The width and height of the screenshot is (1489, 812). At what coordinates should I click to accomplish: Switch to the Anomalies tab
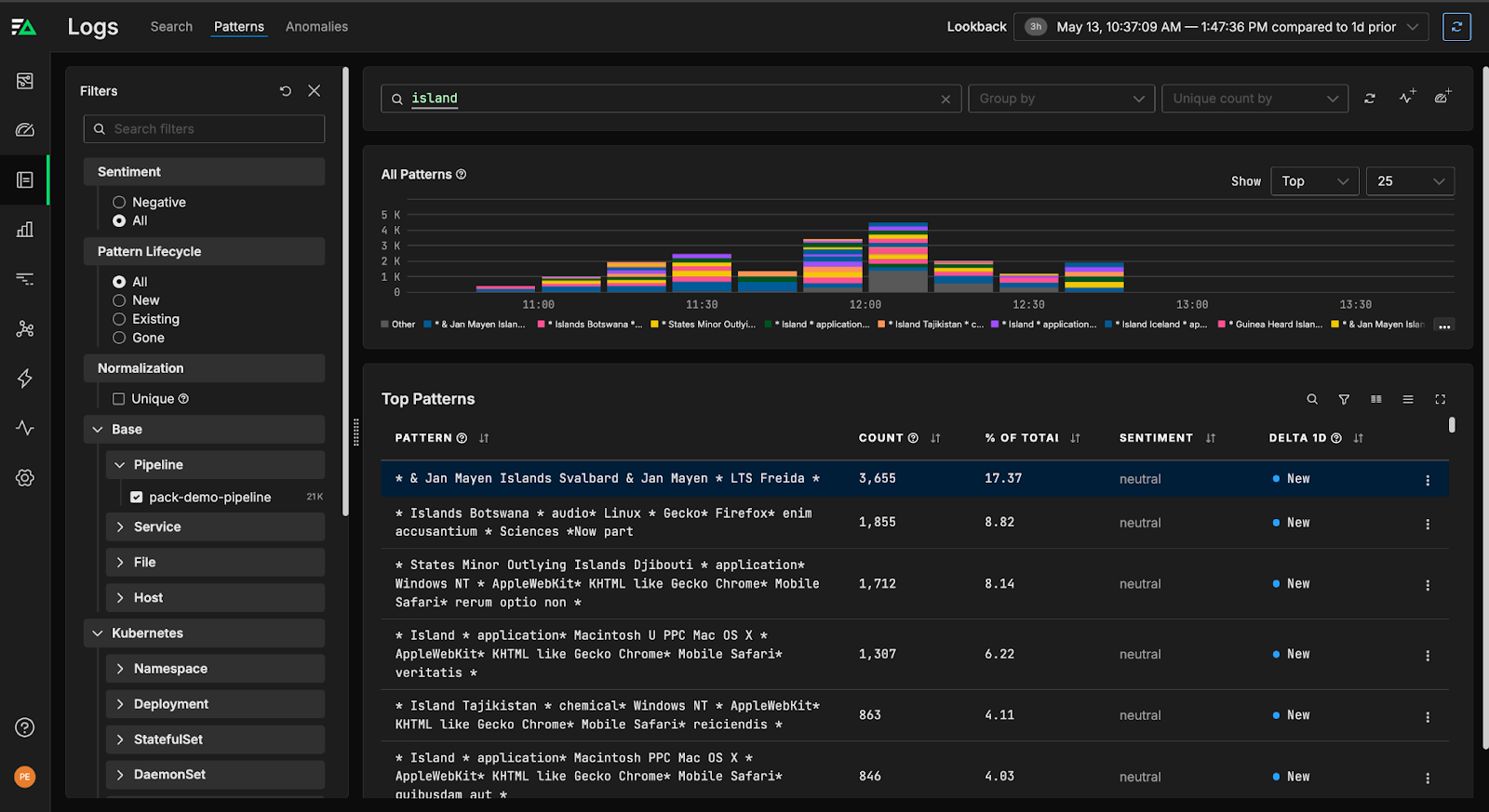[316, 27]
